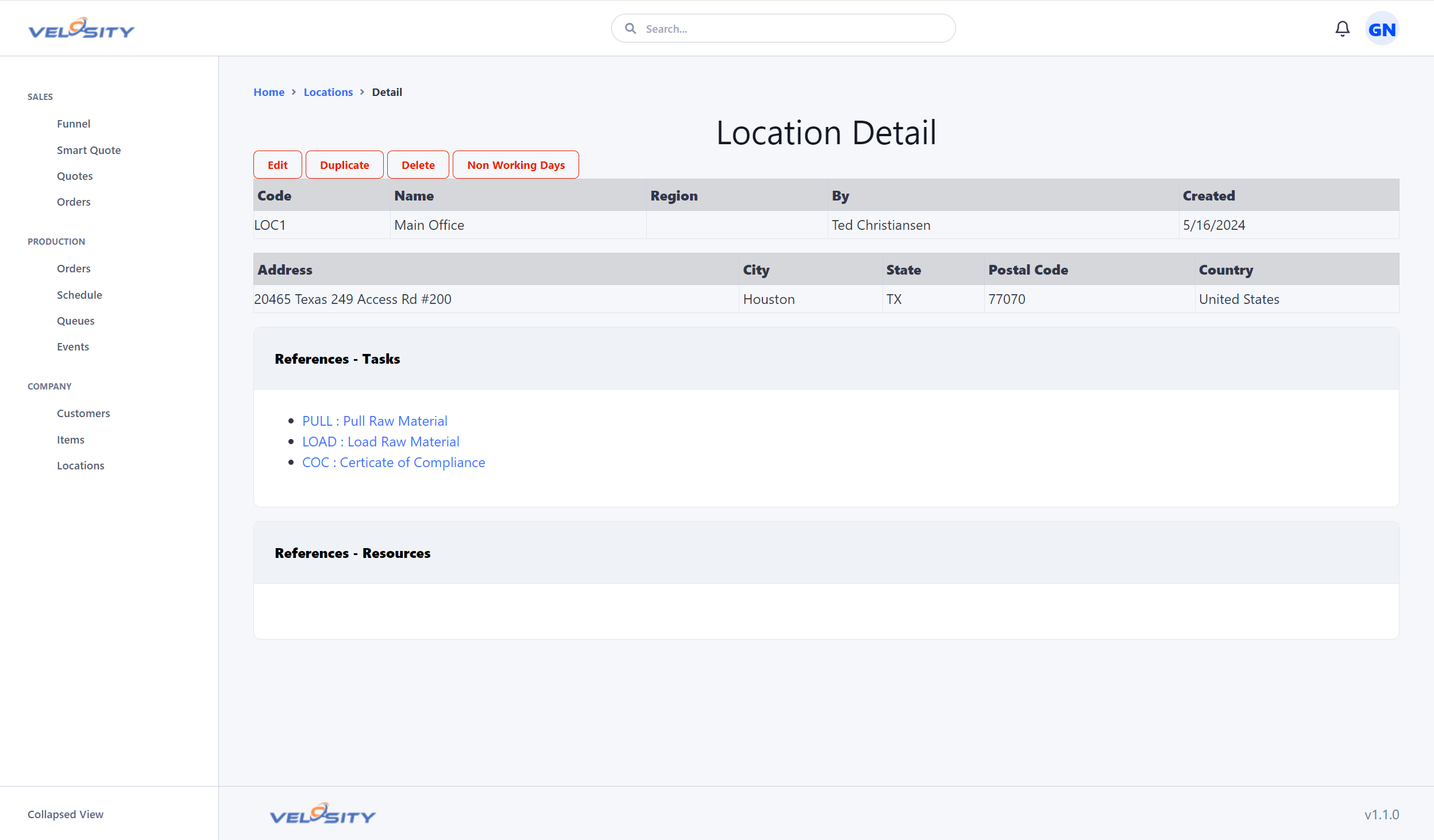This screenshot has height=840, width=1434.
Task: Click the Velocity logo in header
Action: tap(82, 28)
